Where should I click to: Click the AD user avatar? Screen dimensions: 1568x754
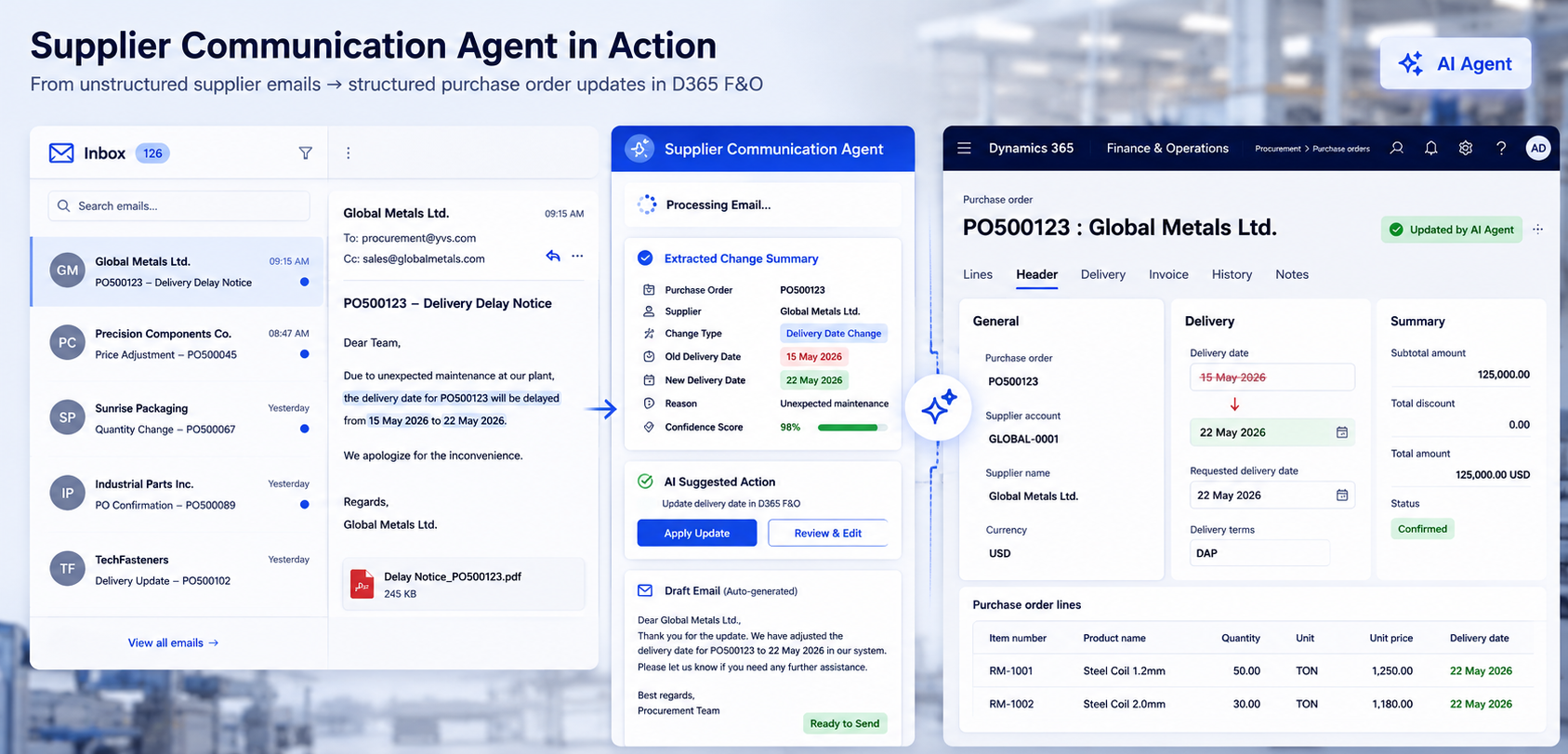pyautogui.click(x=1538, y=148)
